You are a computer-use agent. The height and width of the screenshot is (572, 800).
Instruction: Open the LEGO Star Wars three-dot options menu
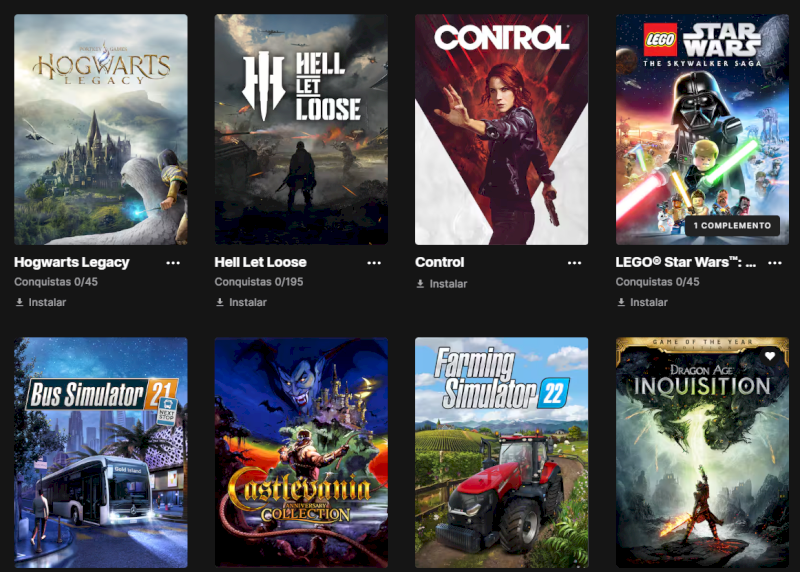pyautogui.click(x=775, y=263)
